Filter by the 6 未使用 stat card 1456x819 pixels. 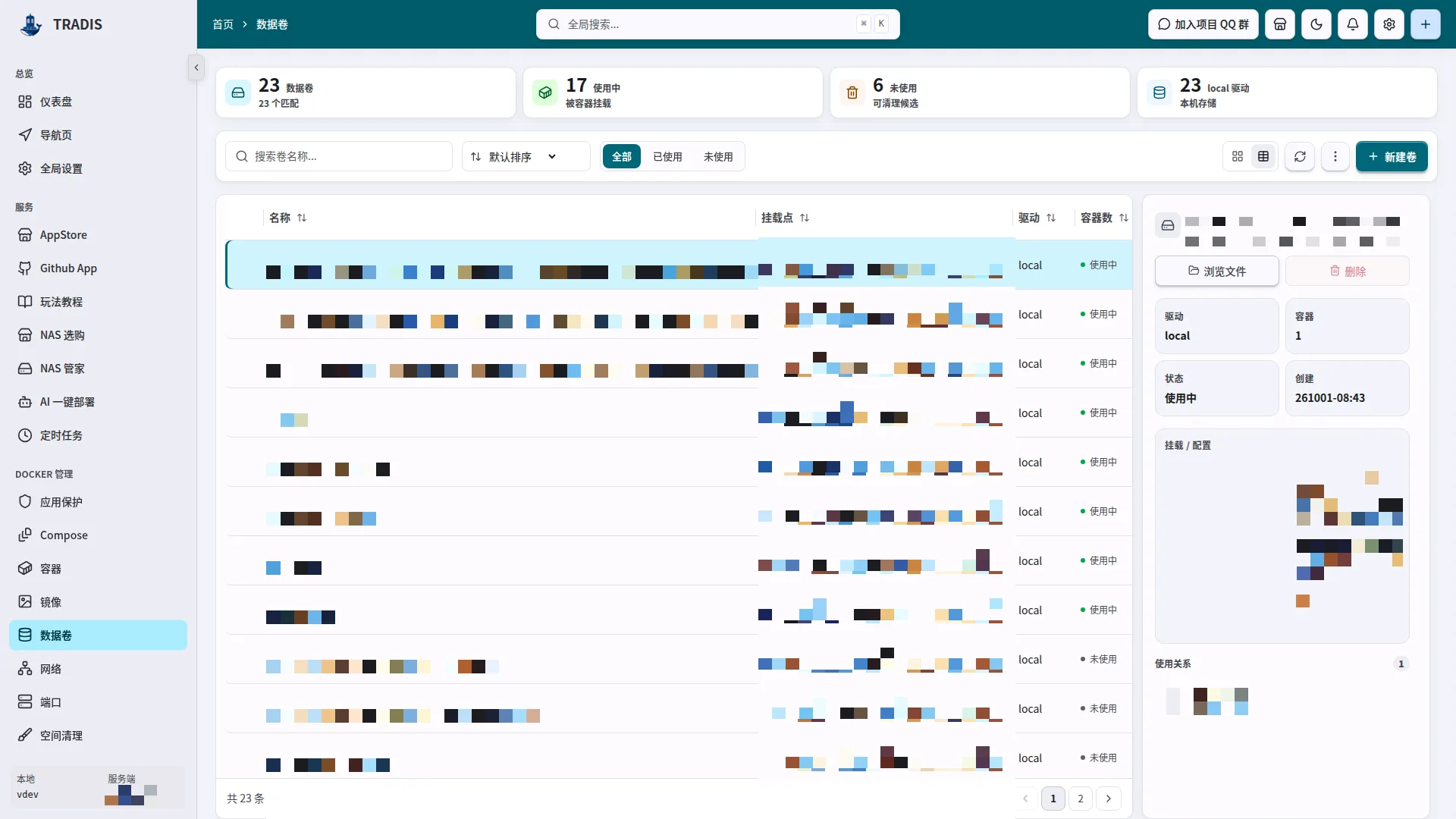pyautogui.click(x=980, y=93)
